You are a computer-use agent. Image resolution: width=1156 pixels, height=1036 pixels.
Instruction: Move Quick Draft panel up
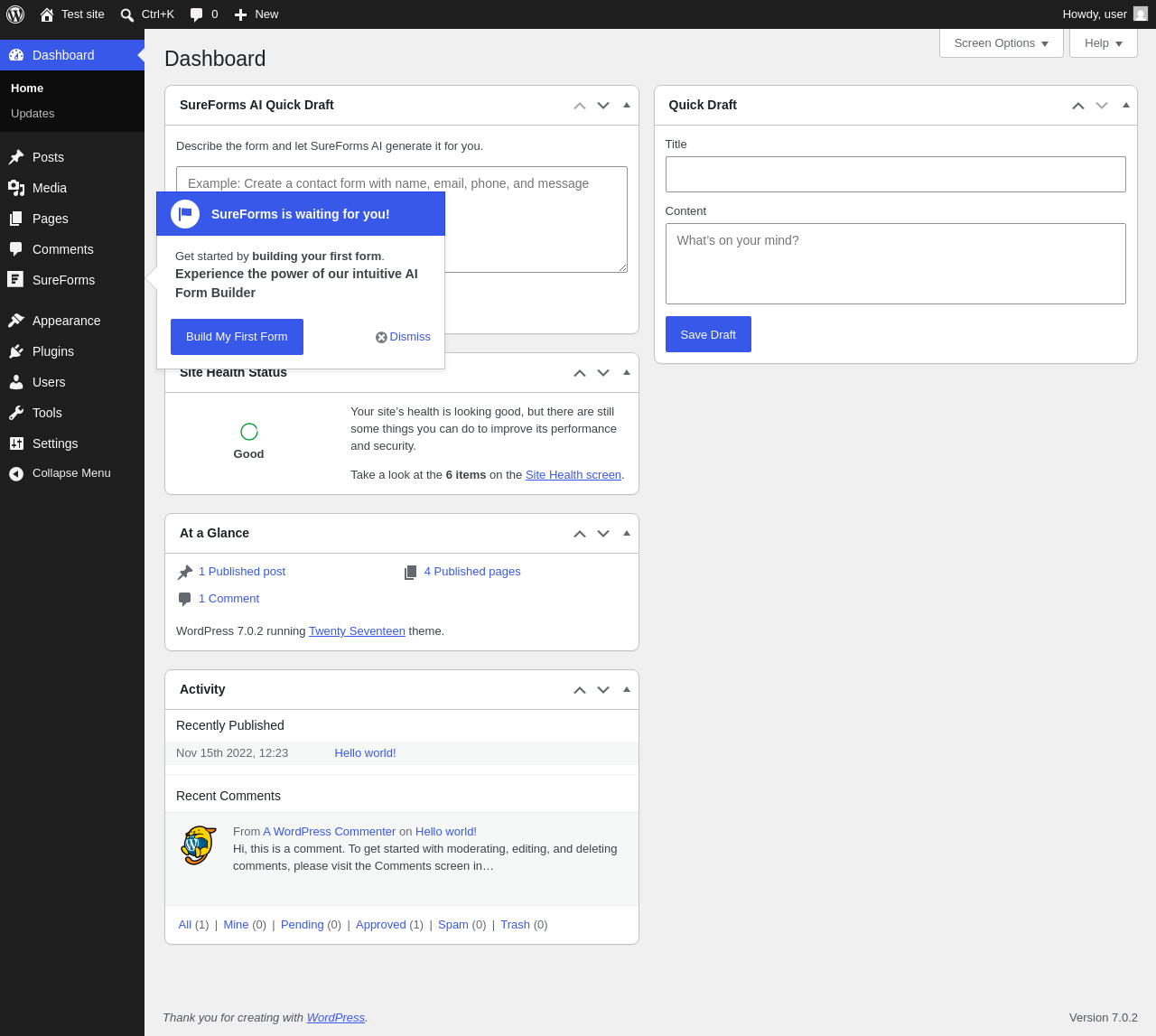(x=1078, y=106)
